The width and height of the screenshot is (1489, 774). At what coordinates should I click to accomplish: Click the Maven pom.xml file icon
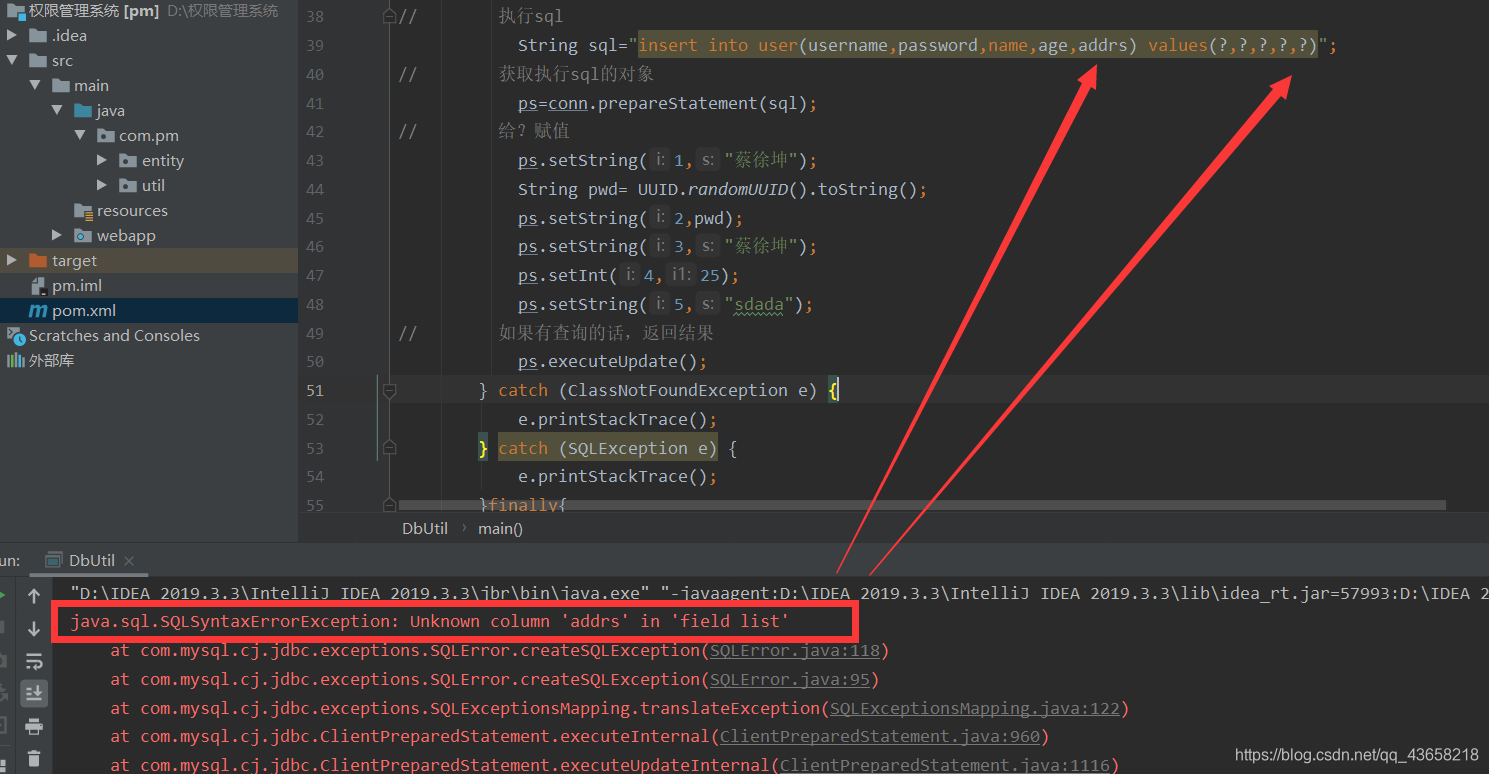38,311
